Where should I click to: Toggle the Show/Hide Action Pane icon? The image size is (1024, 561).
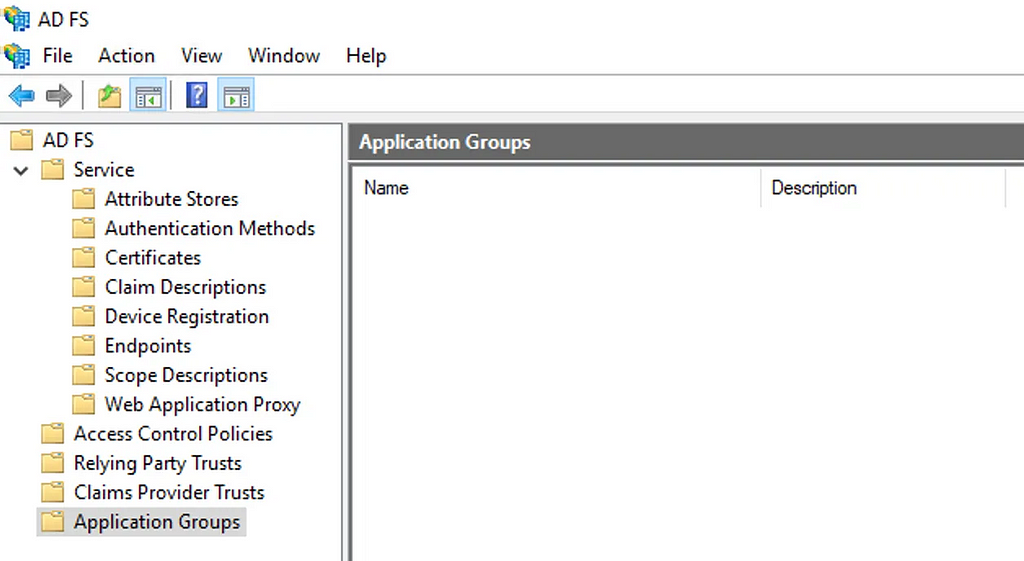236,96
